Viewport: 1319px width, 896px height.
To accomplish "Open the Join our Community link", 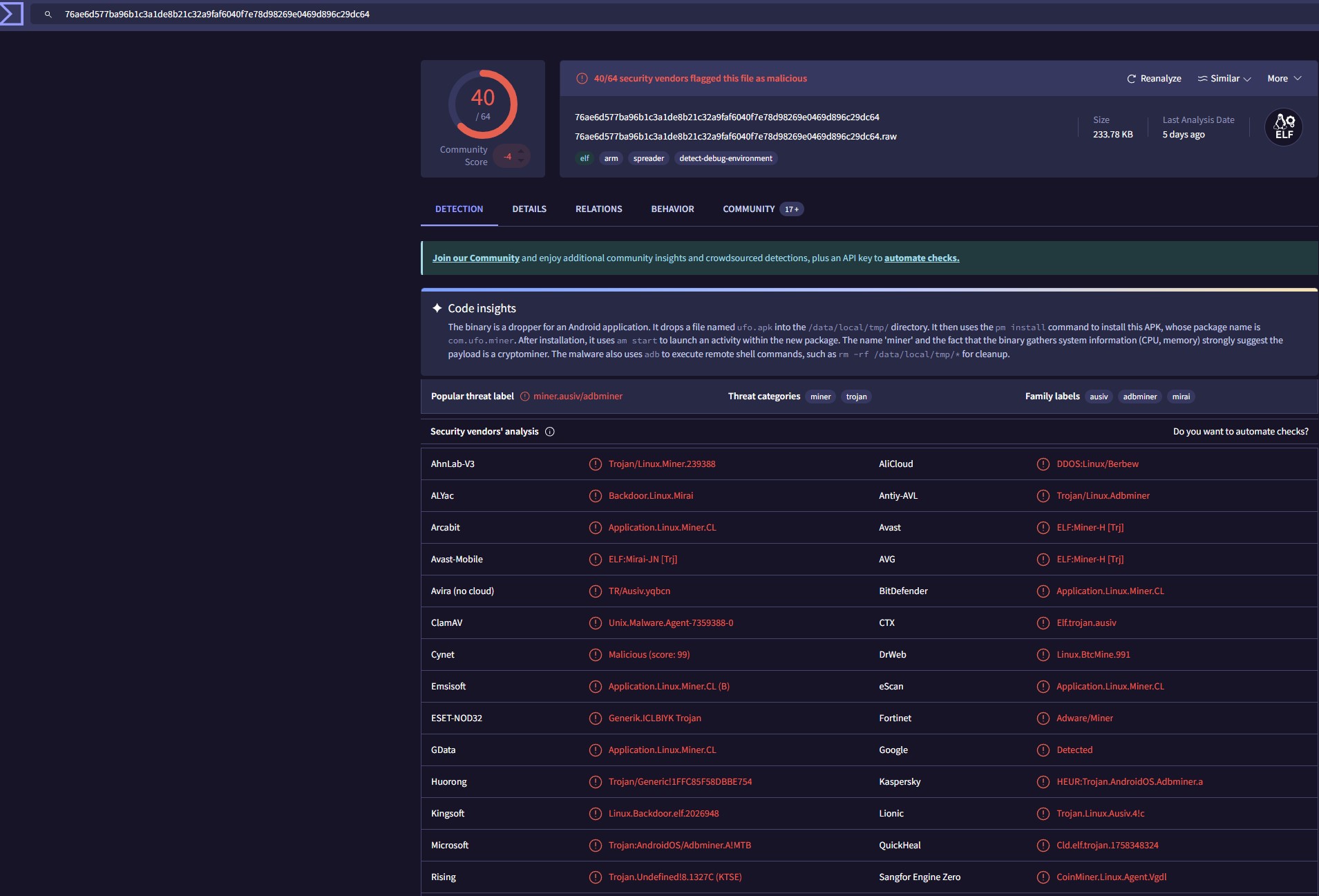I will pyautogui.click(x=475, y=258).
